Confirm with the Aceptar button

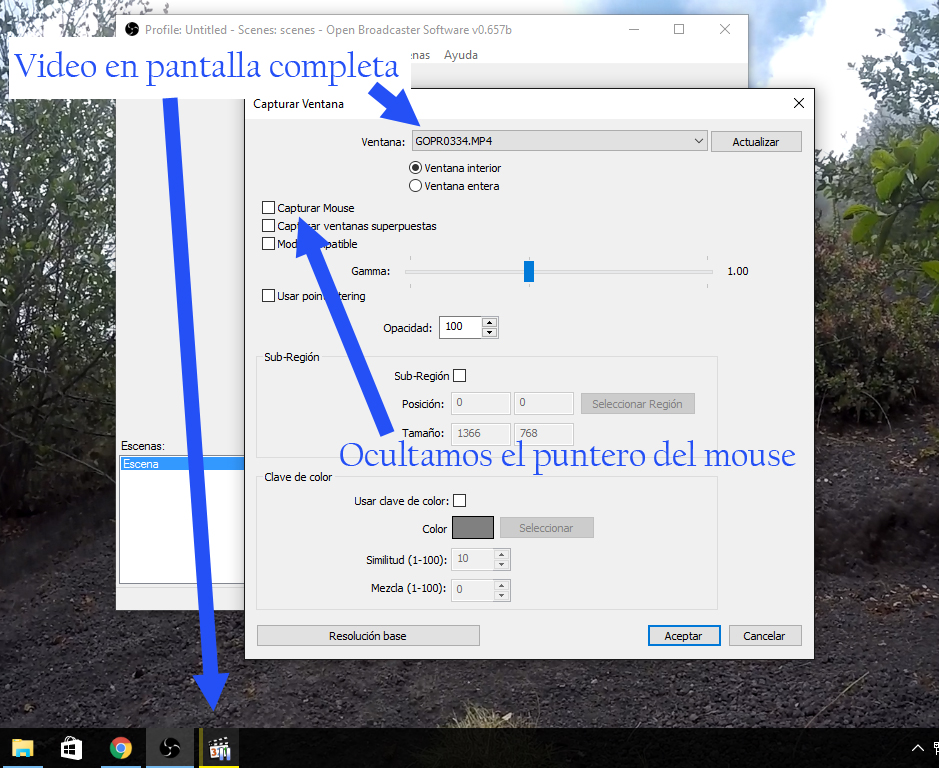(x=683, y=636)
